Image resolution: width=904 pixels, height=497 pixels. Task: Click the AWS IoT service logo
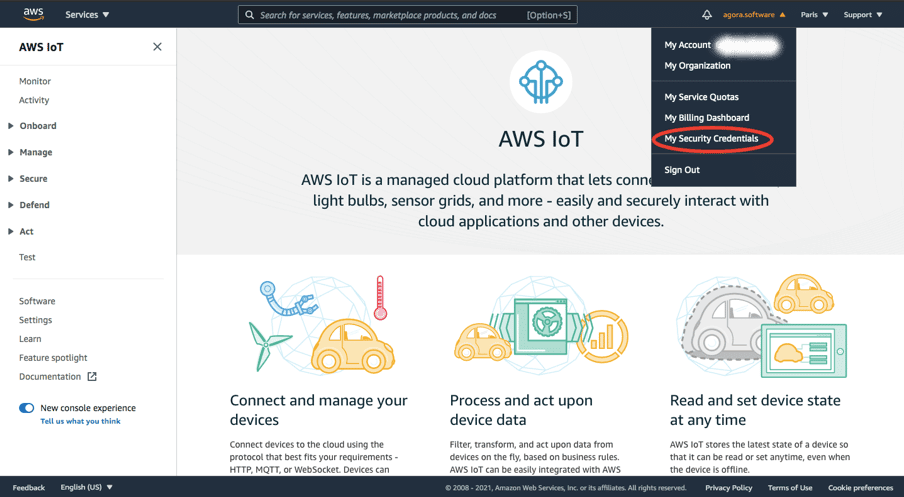(x=541, y=82)
